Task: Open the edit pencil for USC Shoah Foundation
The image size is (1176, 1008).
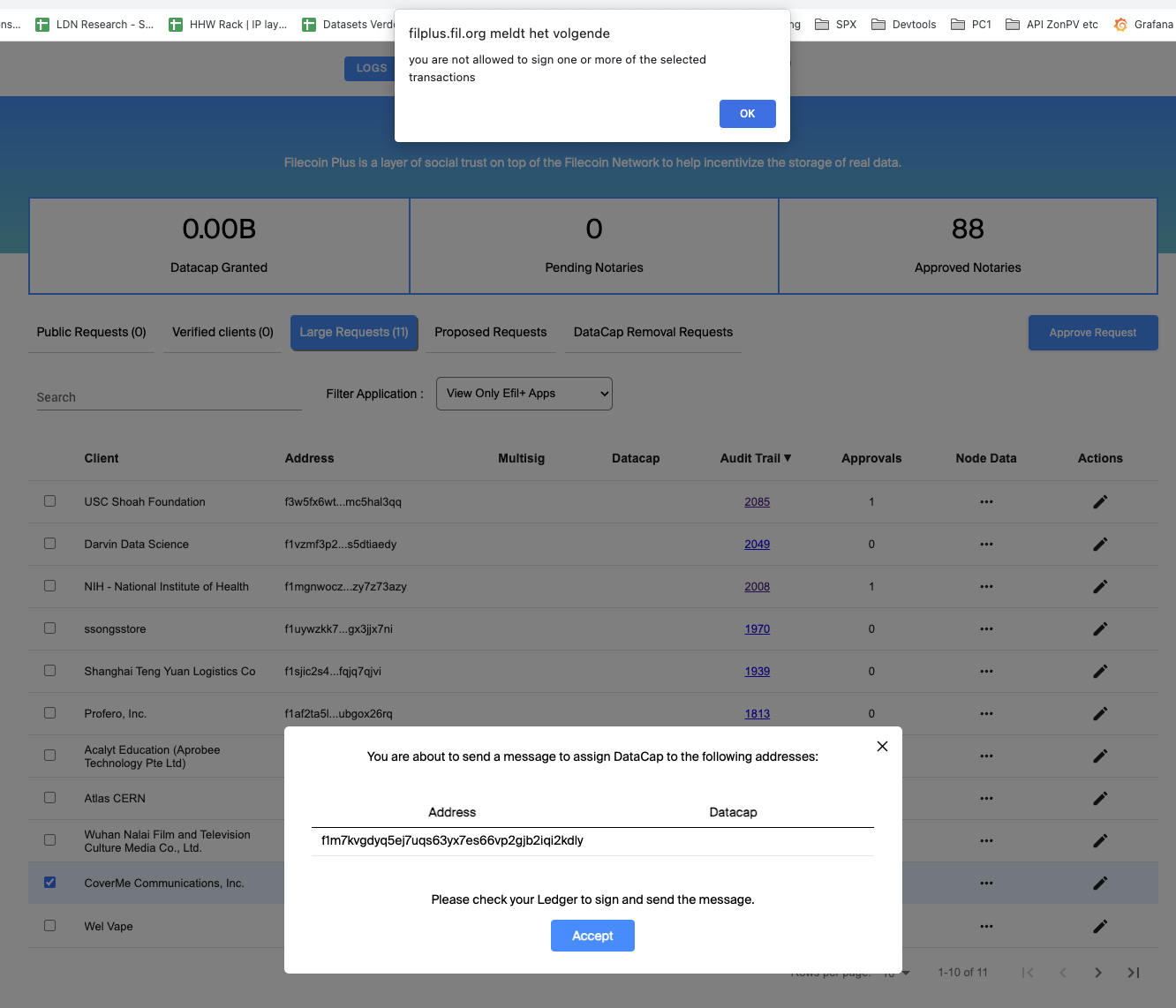Action: click(x=1100, y=501)
